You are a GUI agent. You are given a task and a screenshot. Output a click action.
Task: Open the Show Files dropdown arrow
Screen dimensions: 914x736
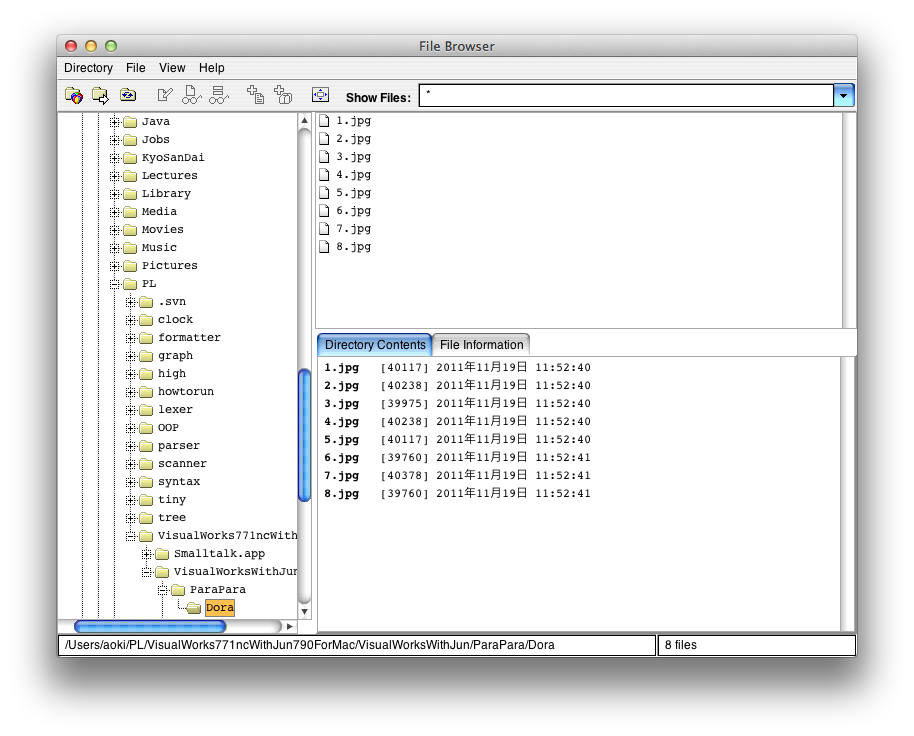pyautogui.click(x=844, y=96)
